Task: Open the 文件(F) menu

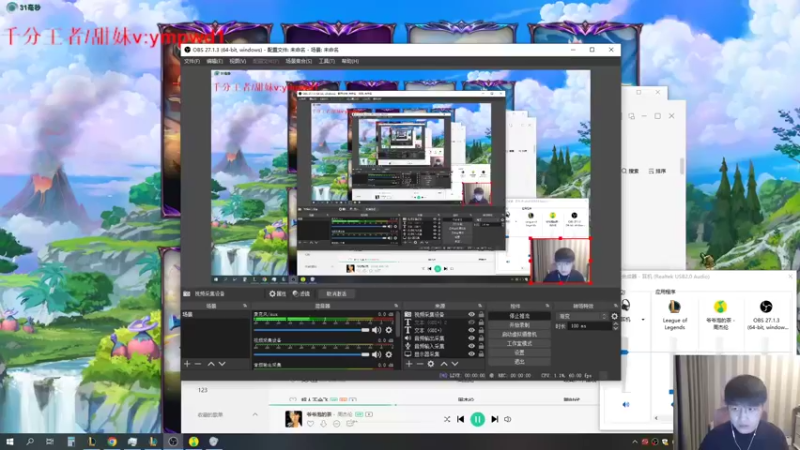Action: tap(192, 61)
